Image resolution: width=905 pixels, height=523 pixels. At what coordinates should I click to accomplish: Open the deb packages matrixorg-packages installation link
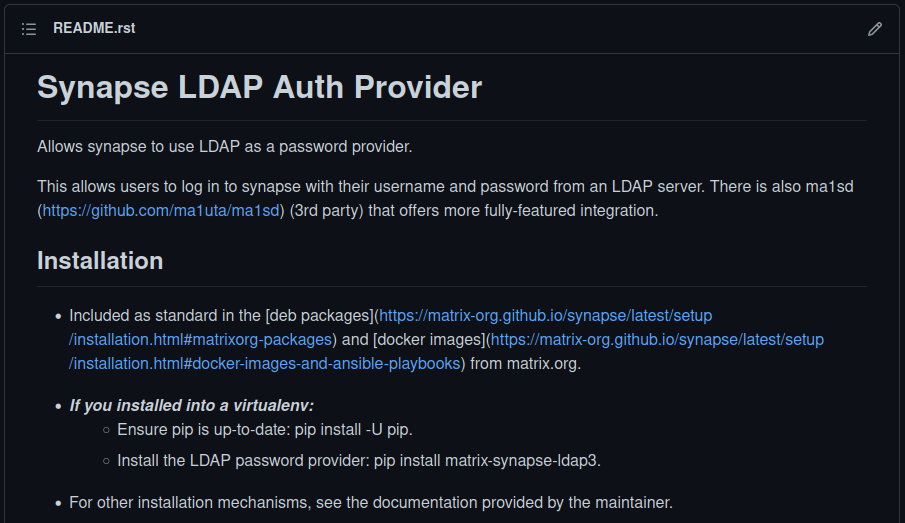pos(390,327)
